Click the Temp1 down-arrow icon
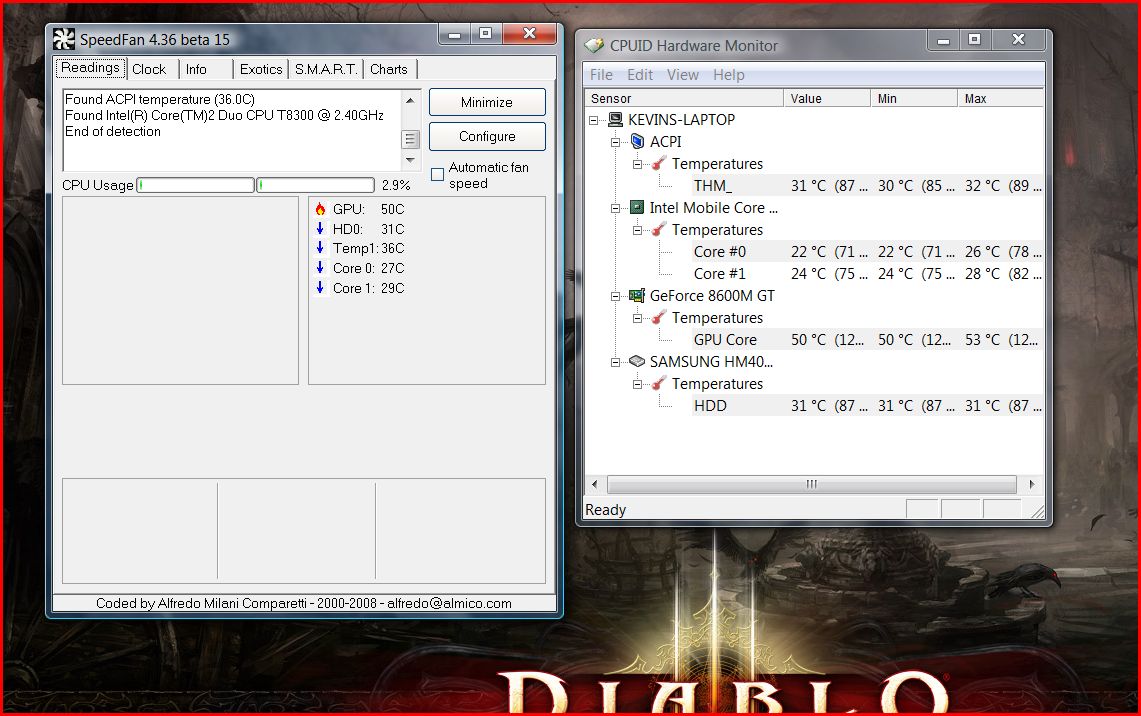The image size is (1141, 716). pos(320,248)
